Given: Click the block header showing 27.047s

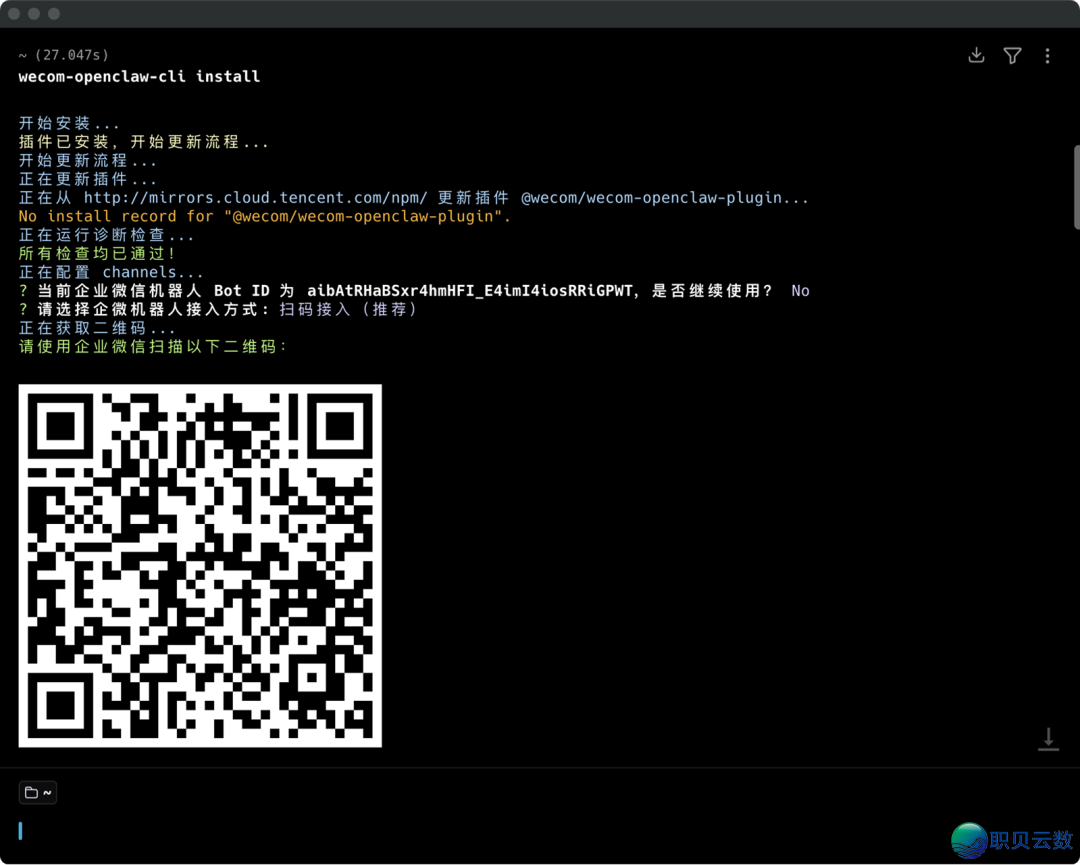Looking at the screenshot, I should (64, 55).
